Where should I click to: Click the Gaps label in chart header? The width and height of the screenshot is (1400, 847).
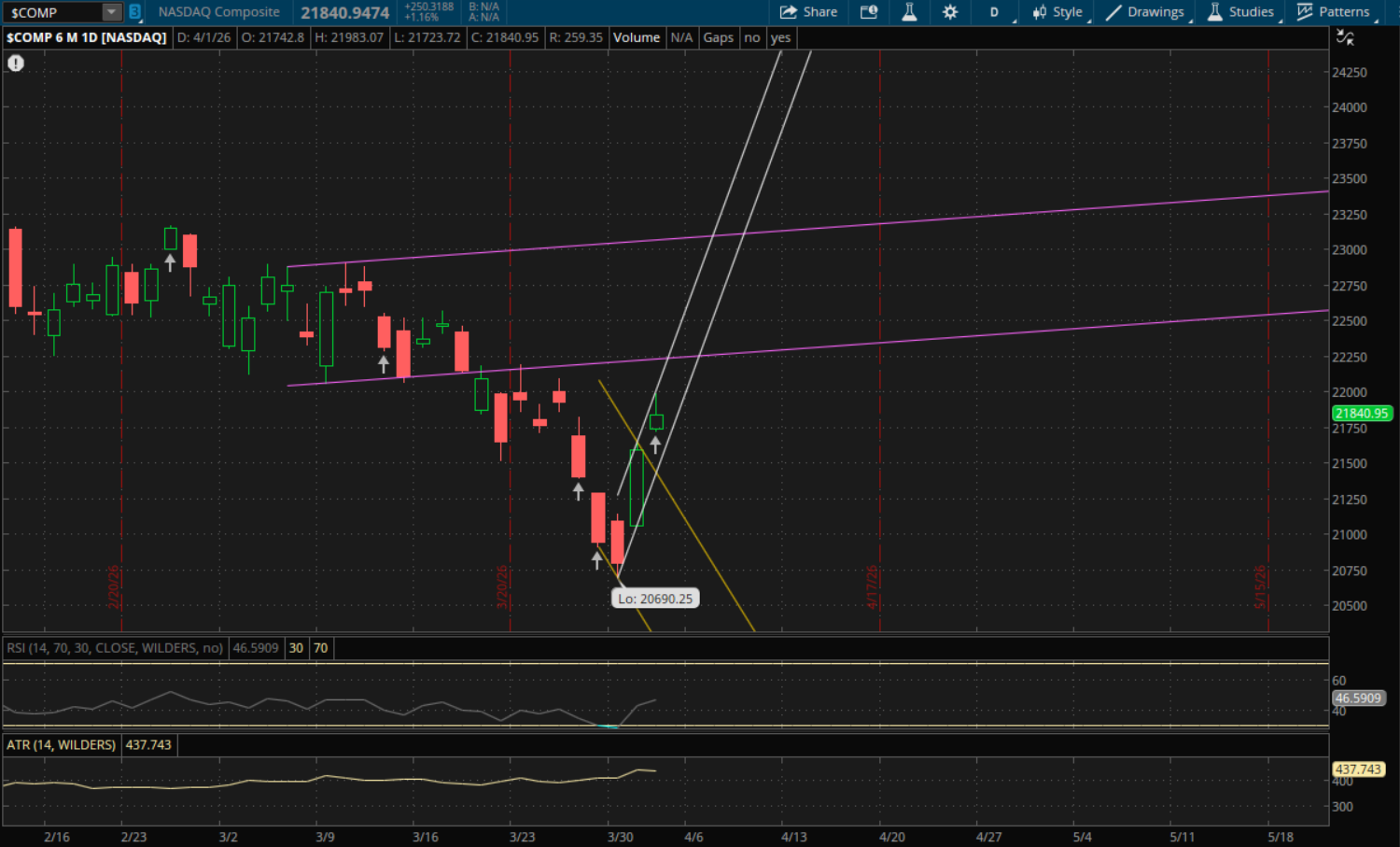pos(718,37)
